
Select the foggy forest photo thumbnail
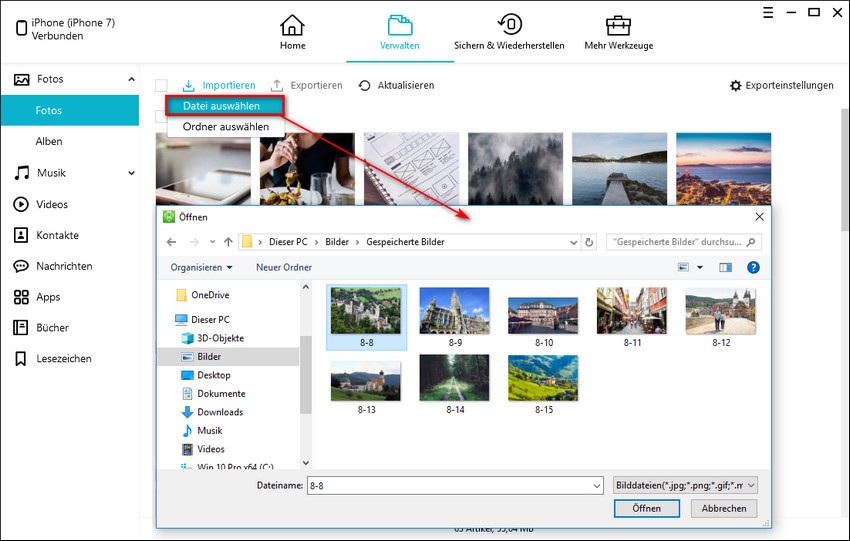click(x=516, y=169)
